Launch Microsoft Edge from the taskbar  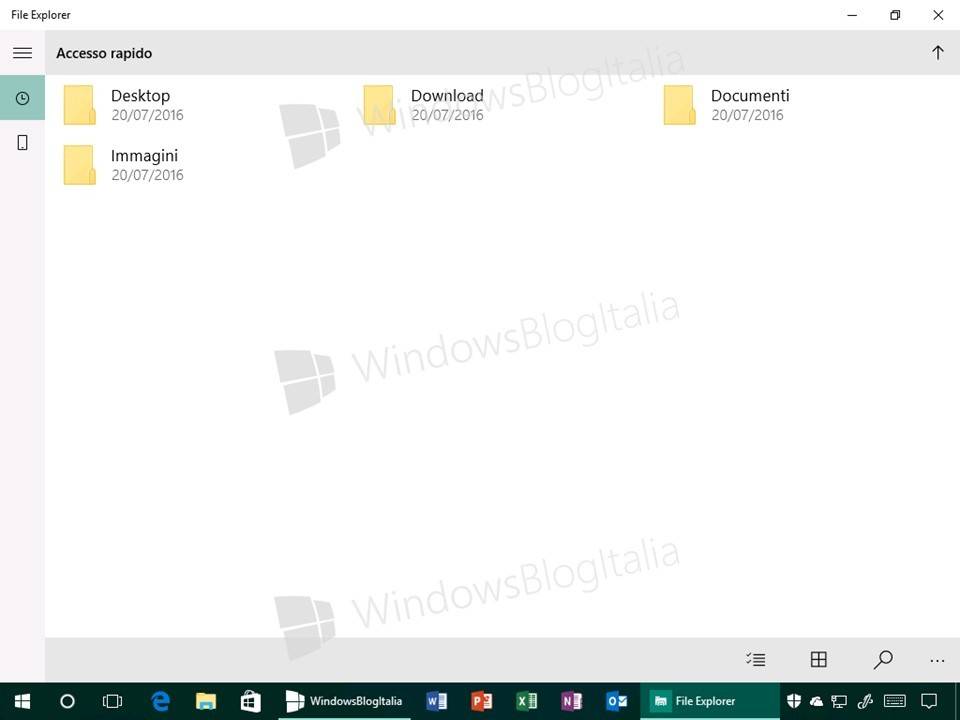tap(160, 701)
